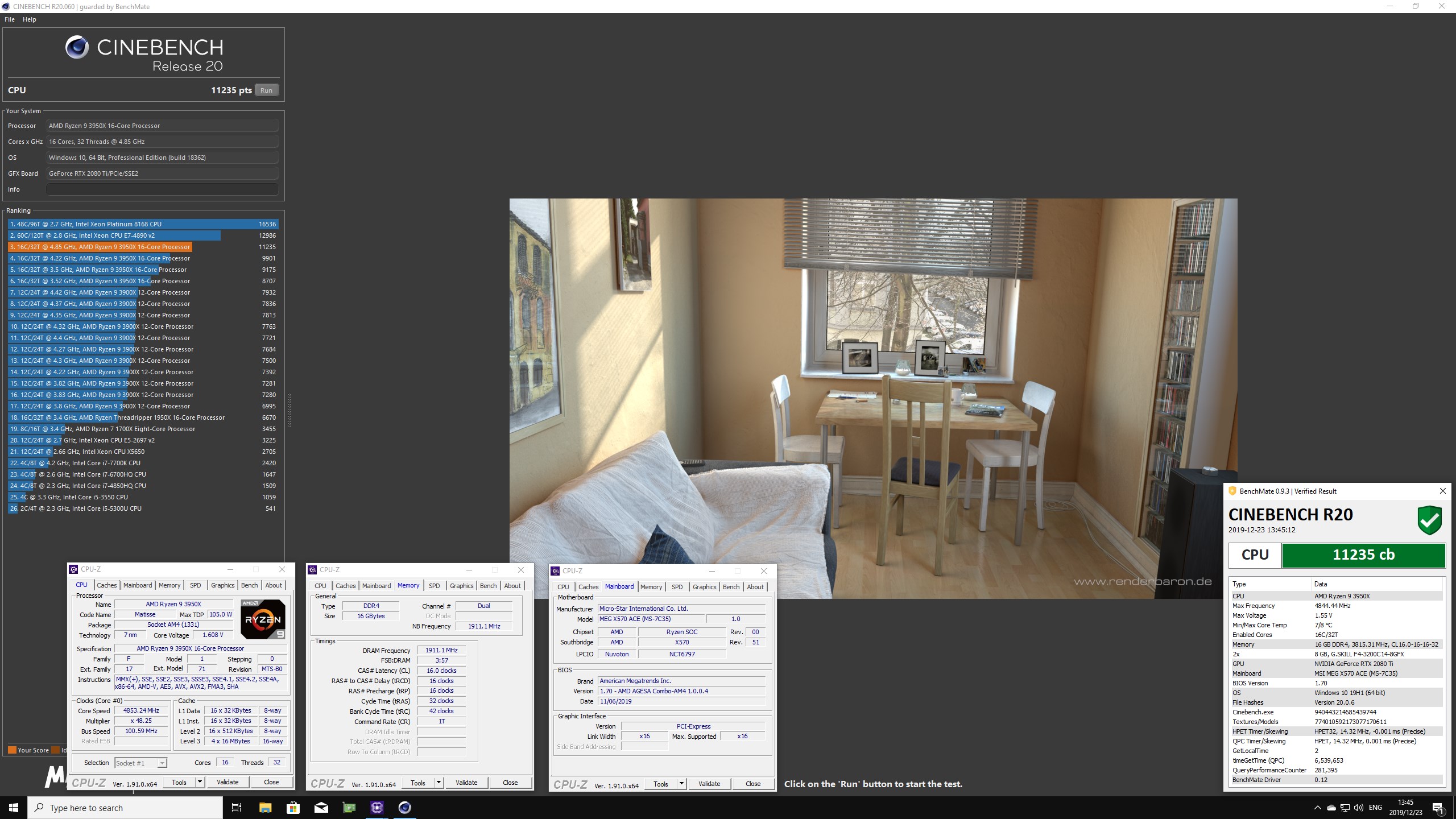Switch to Cinebench via its taskbar icon
The height and width of the screenshot is (819, 1456).
tap(404, 808)
